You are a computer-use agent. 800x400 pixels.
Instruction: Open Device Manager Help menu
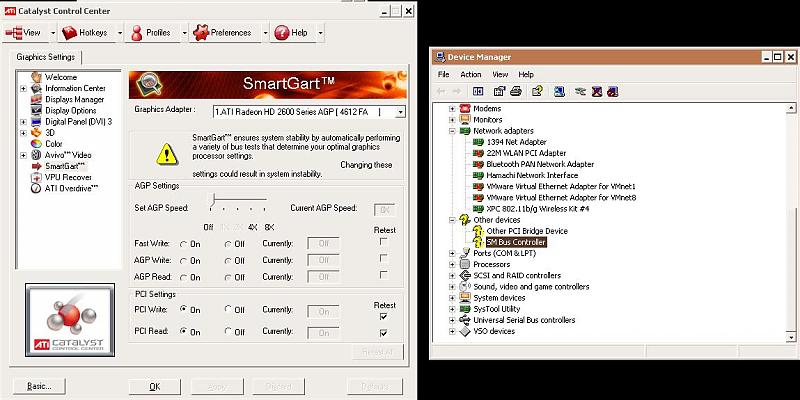[526, 74]
